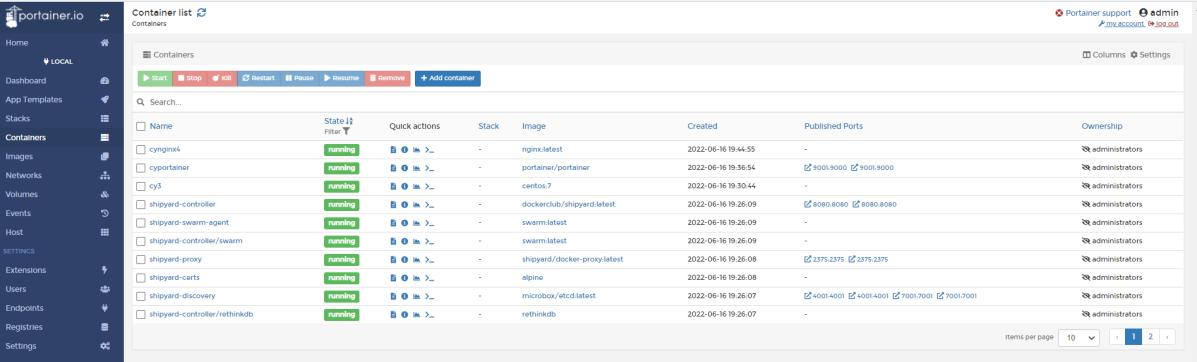Open console icon for shipyard-proxy

tap(429, 260)
